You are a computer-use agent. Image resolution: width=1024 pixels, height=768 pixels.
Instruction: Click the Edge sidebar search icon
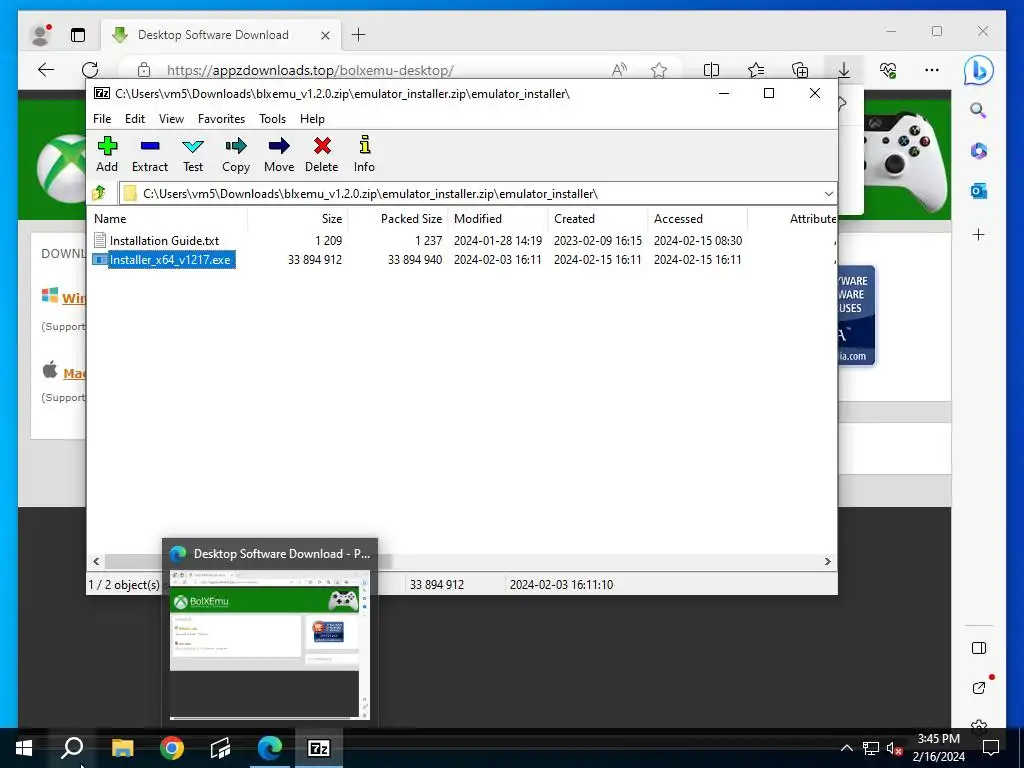tap(978, 110)
